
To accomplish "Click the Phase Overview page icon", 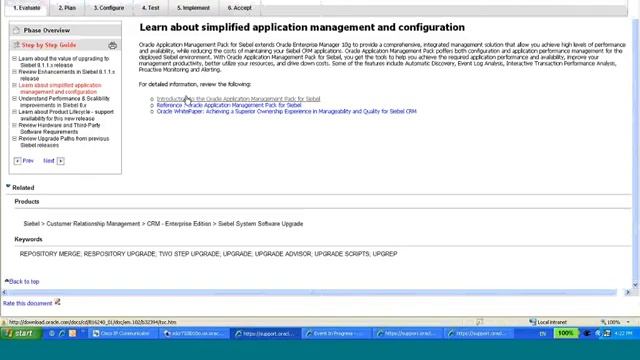I will pos(16,30).
